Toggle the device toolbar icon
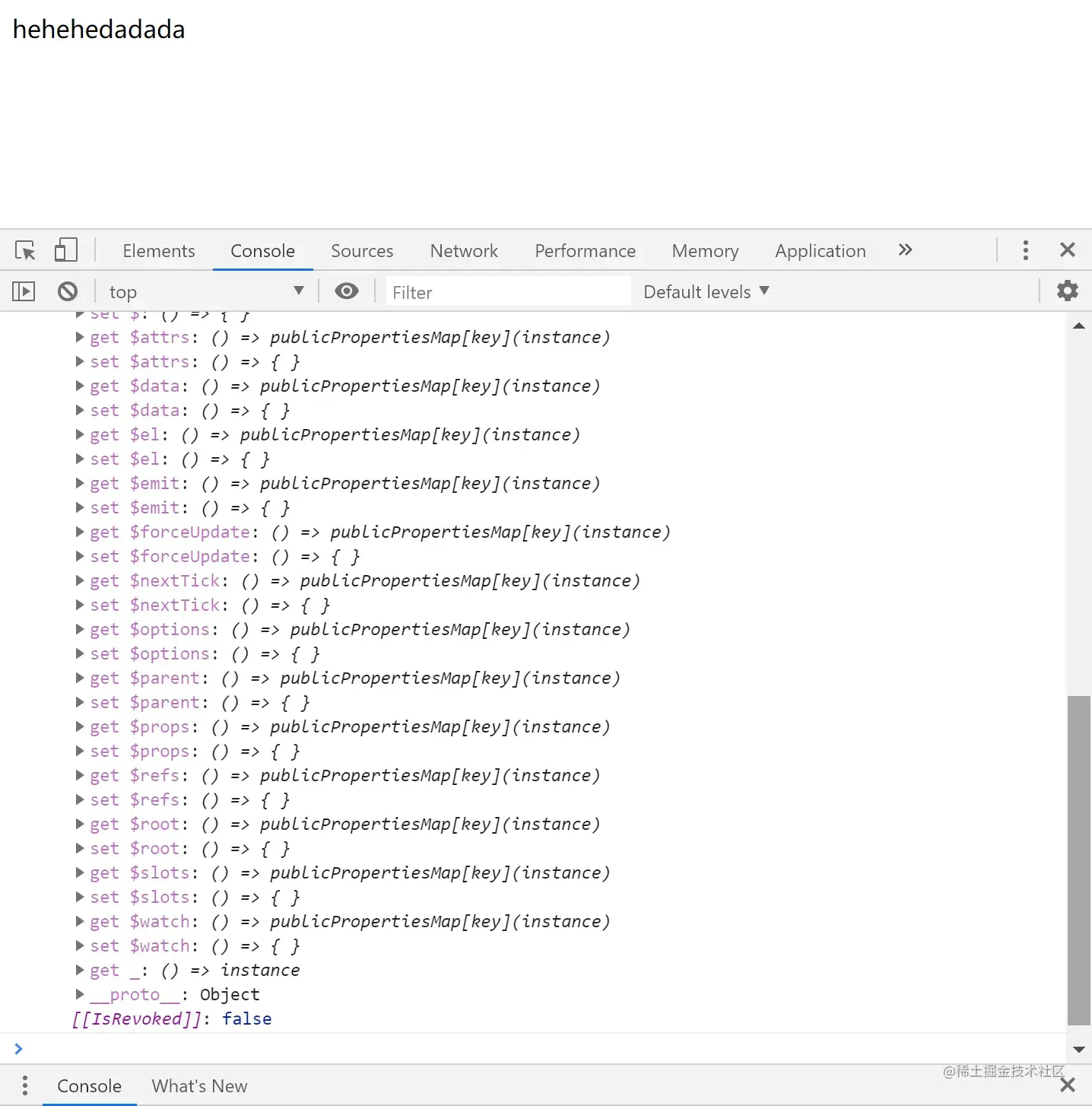The width and height of the screenshot is (1092, 1106). (66, 250)
